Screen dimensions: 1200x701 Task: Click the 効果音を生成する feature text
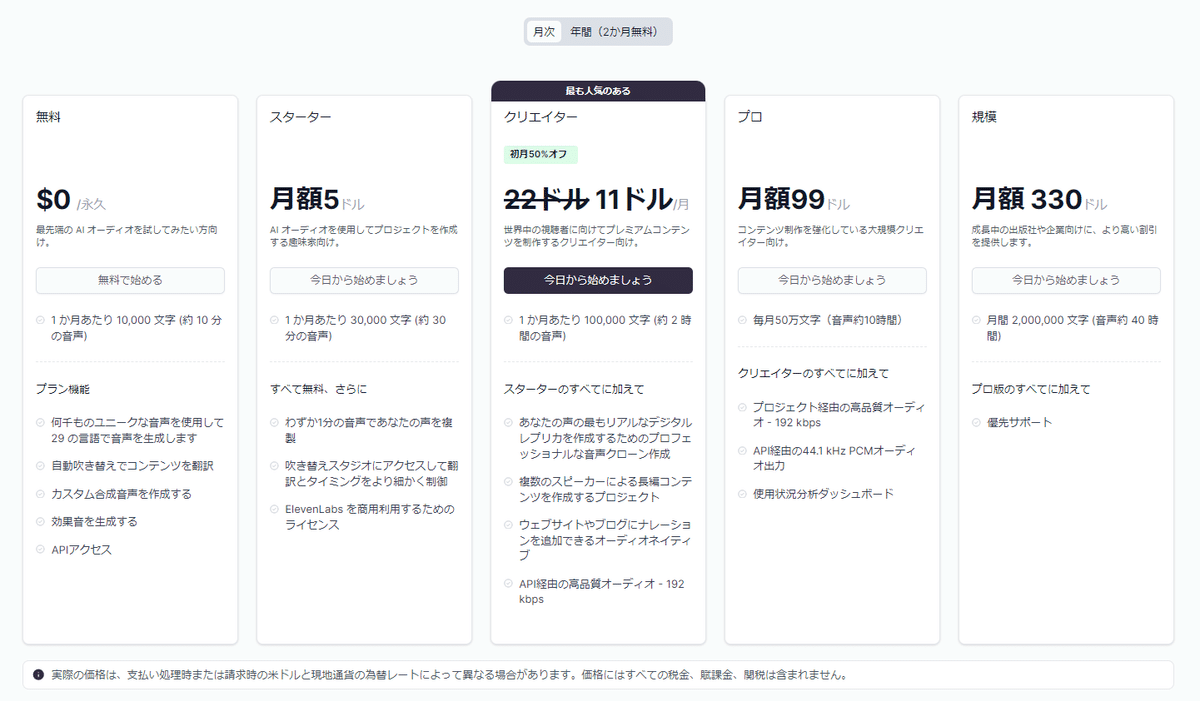tap(94, 522)
